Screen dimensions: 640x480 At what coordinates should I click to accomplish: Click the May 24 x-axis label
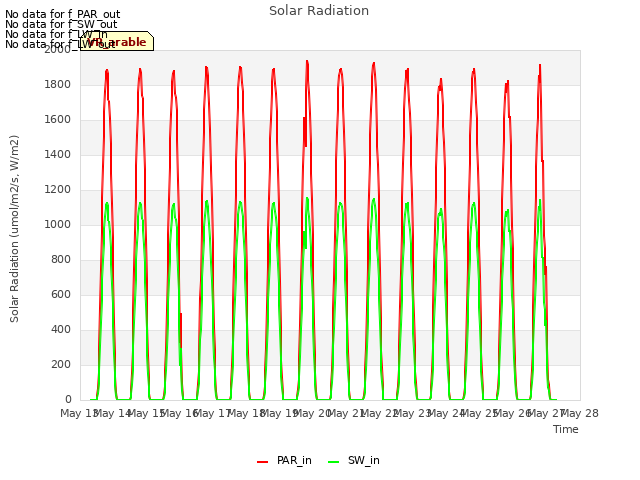pos(446,414)
